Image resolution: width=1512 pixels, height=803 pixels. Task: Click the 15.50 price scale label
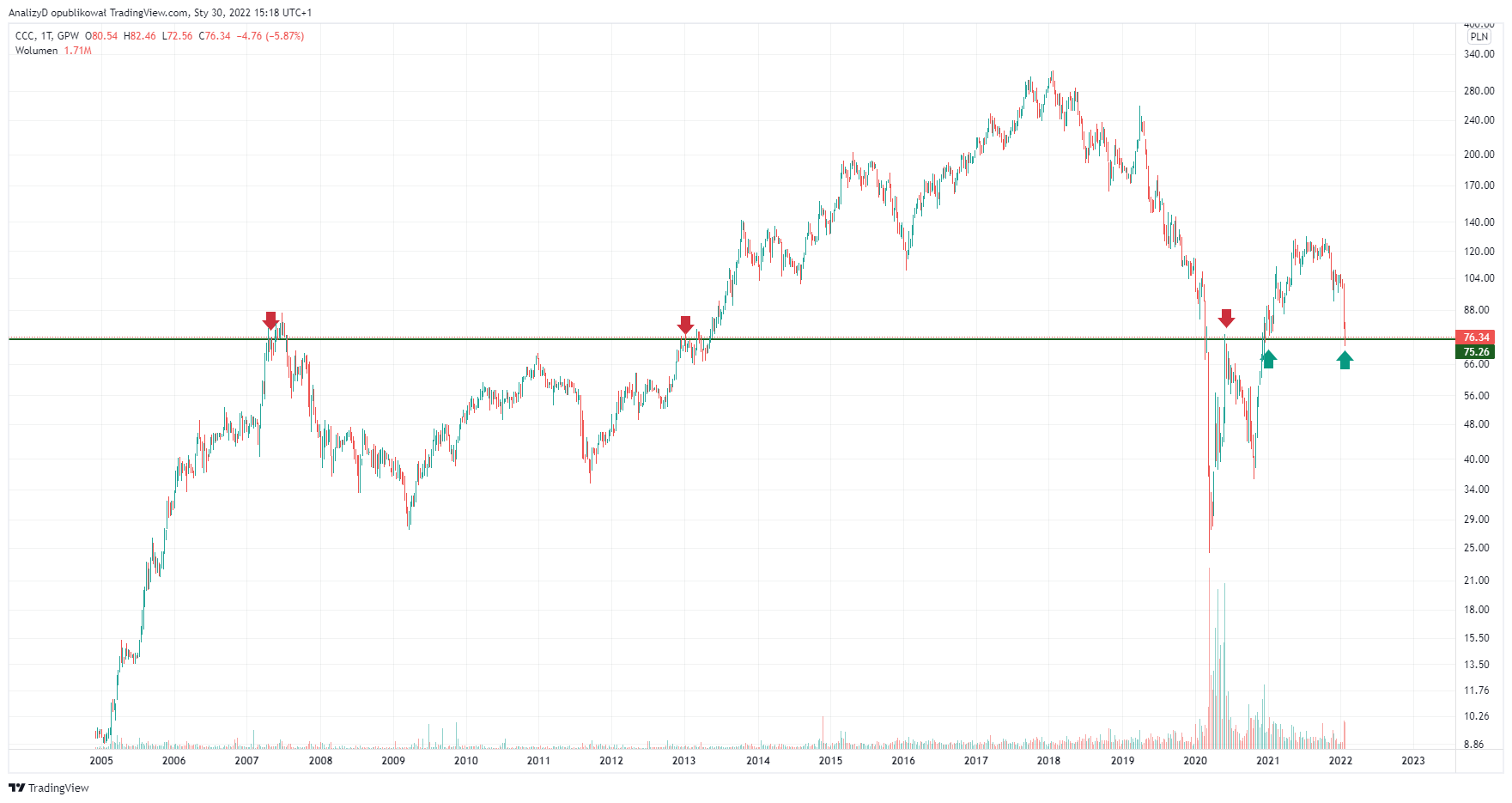(1477, 638)
